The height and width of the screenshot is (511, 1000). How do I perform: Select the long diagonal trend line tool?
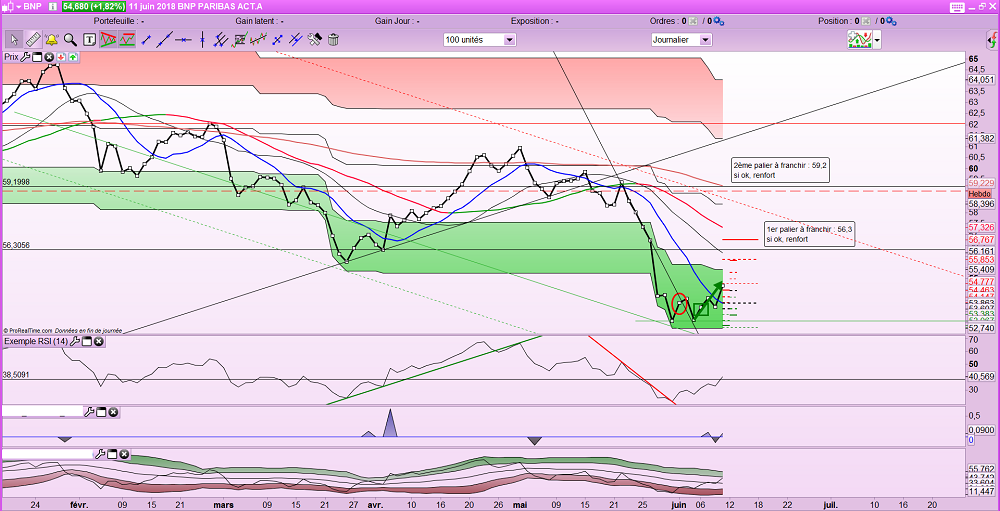pyautogui.click(x=165, y=40)
